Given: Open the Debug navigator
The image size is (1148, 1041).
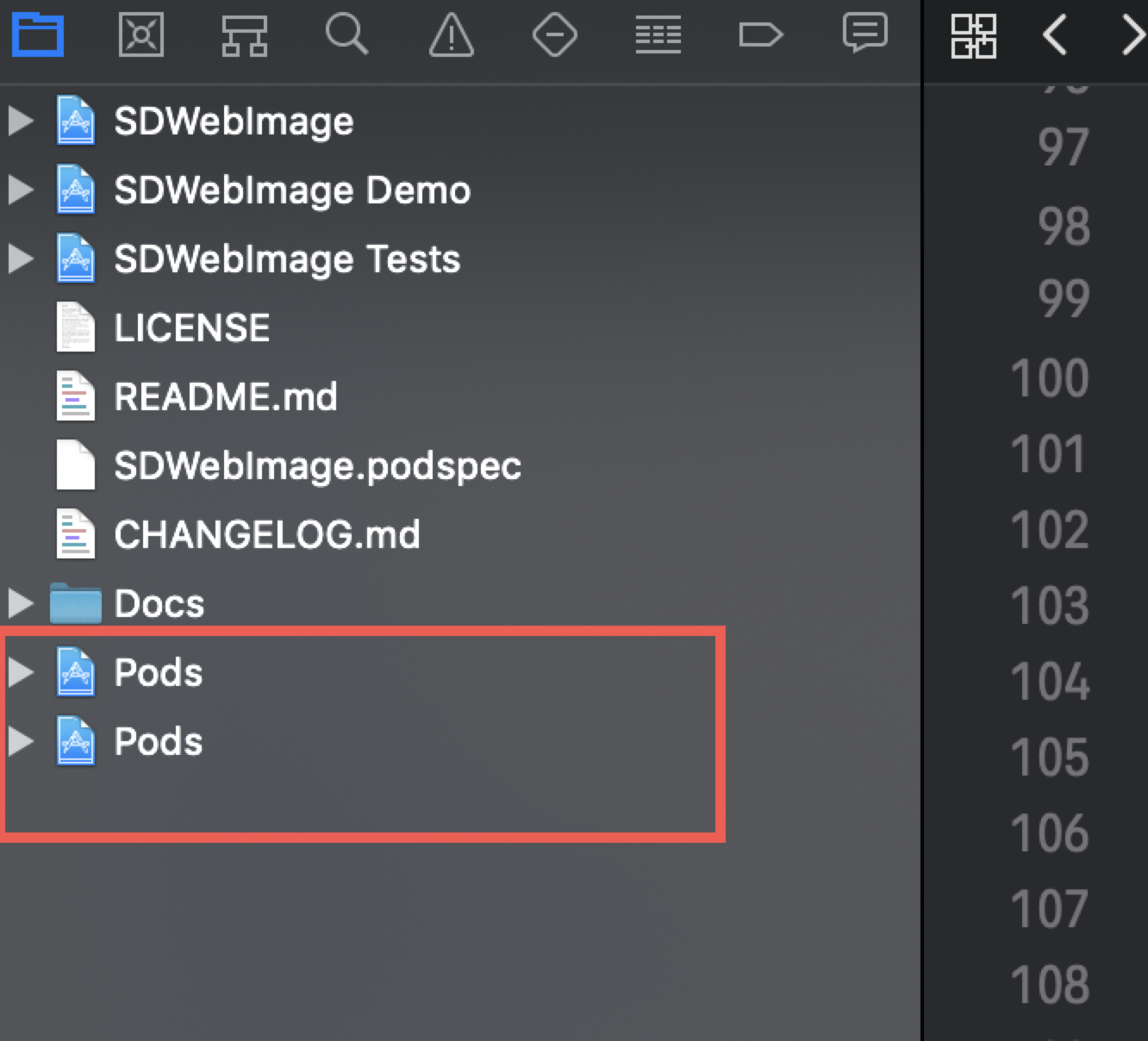Looking at the screenshot, I should (x=658, y=35).
